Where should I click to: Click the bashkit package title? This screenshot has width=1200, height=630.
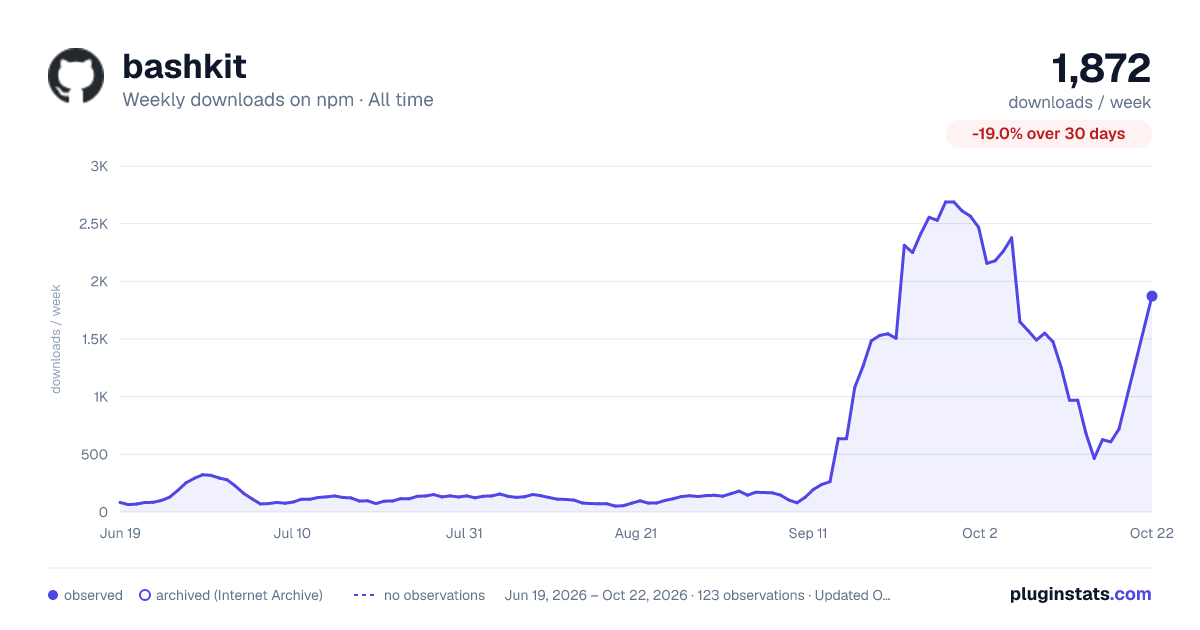pos(184,67)
